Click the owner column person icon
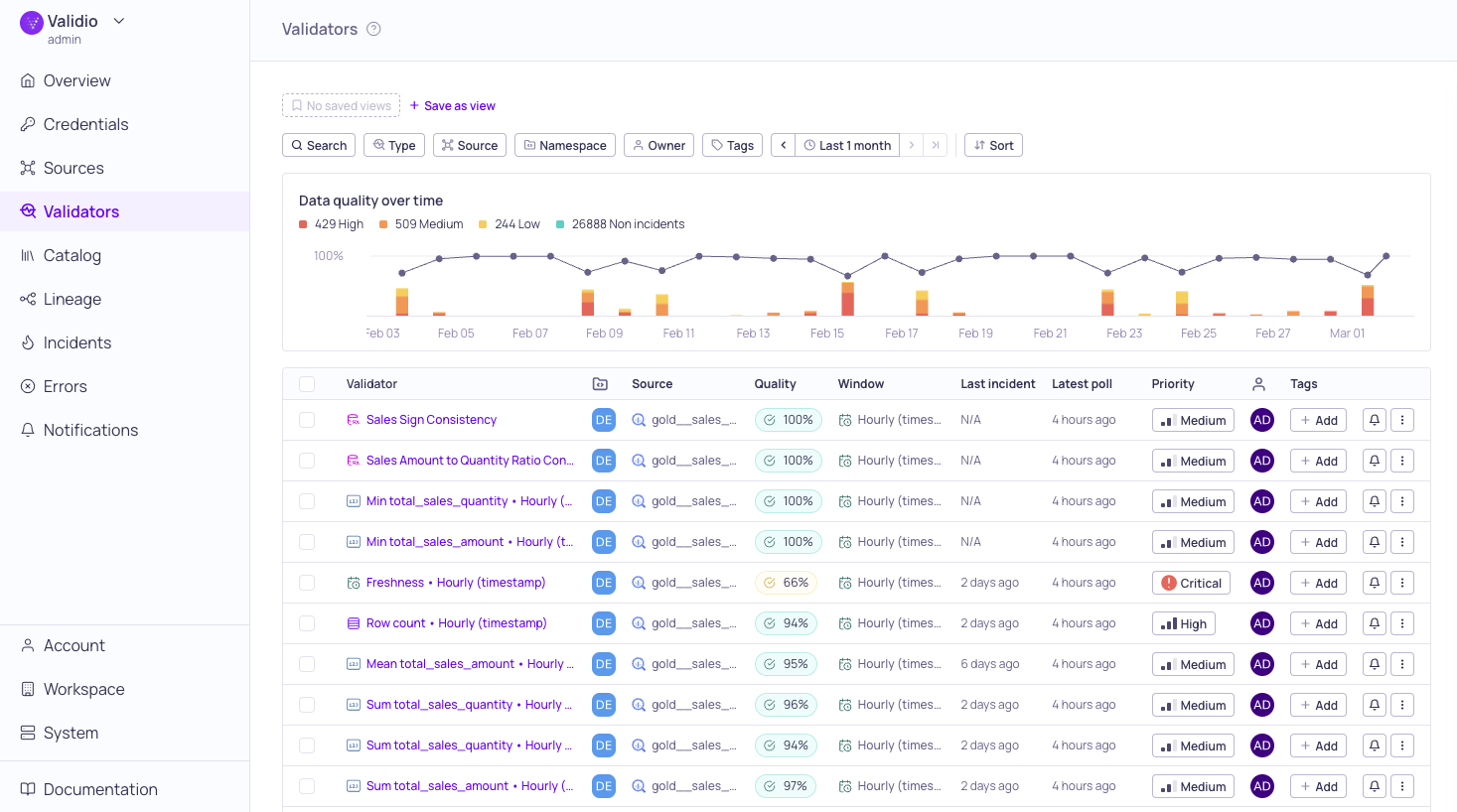 tap(1258, 384)
